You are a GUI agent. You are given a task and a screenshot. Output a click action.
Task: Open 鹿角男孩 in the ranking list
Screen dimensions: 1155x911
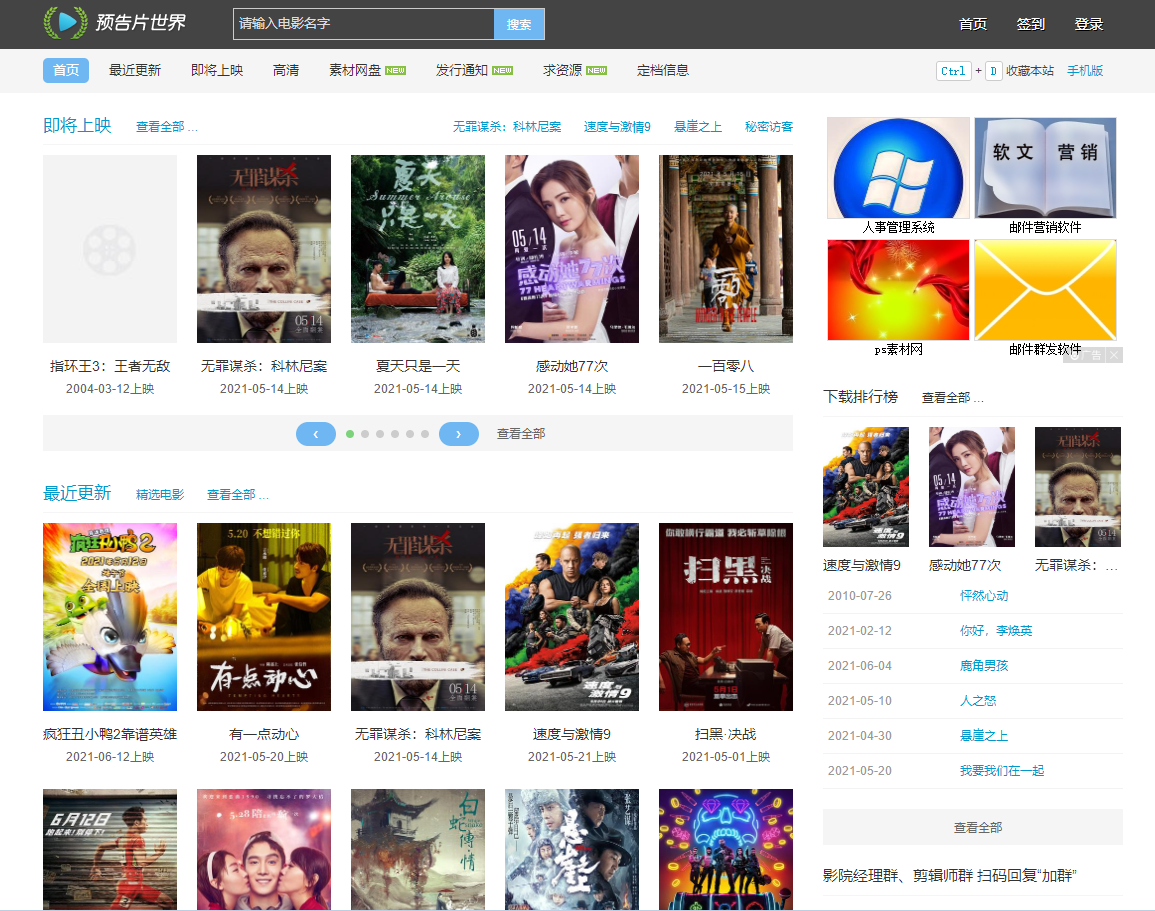click(984, 666)
